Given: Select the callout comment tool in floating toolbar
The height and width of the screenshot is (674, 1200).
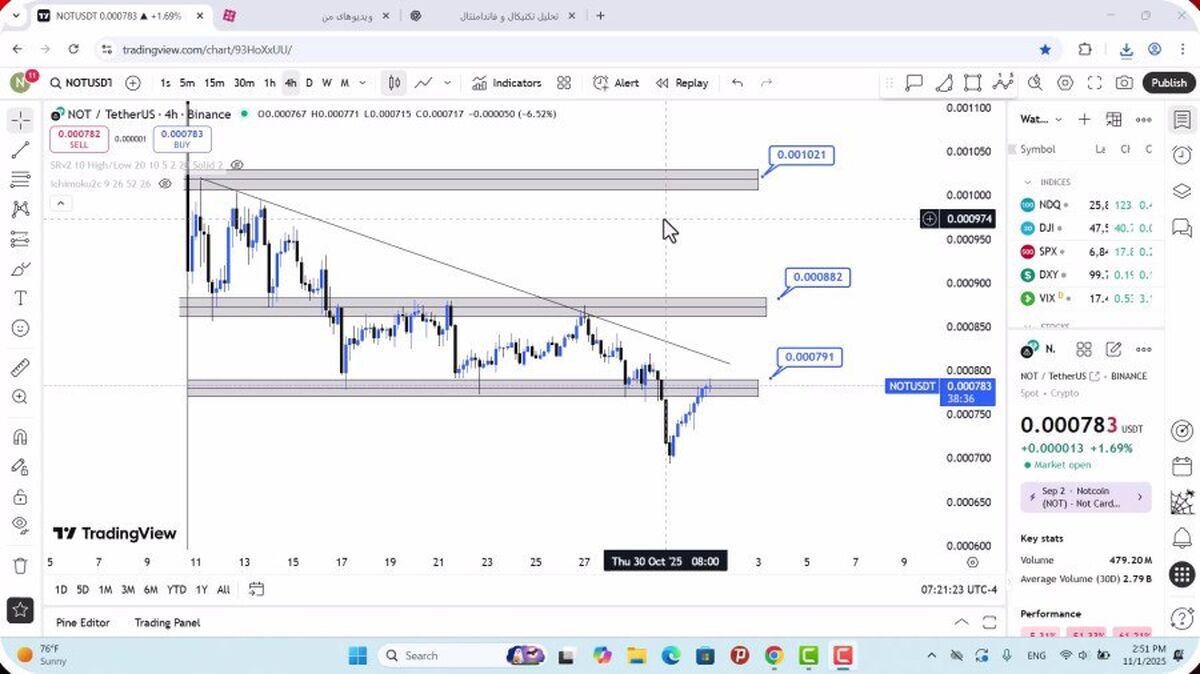Looking at the screenshot, I should (x=914, y=83).
